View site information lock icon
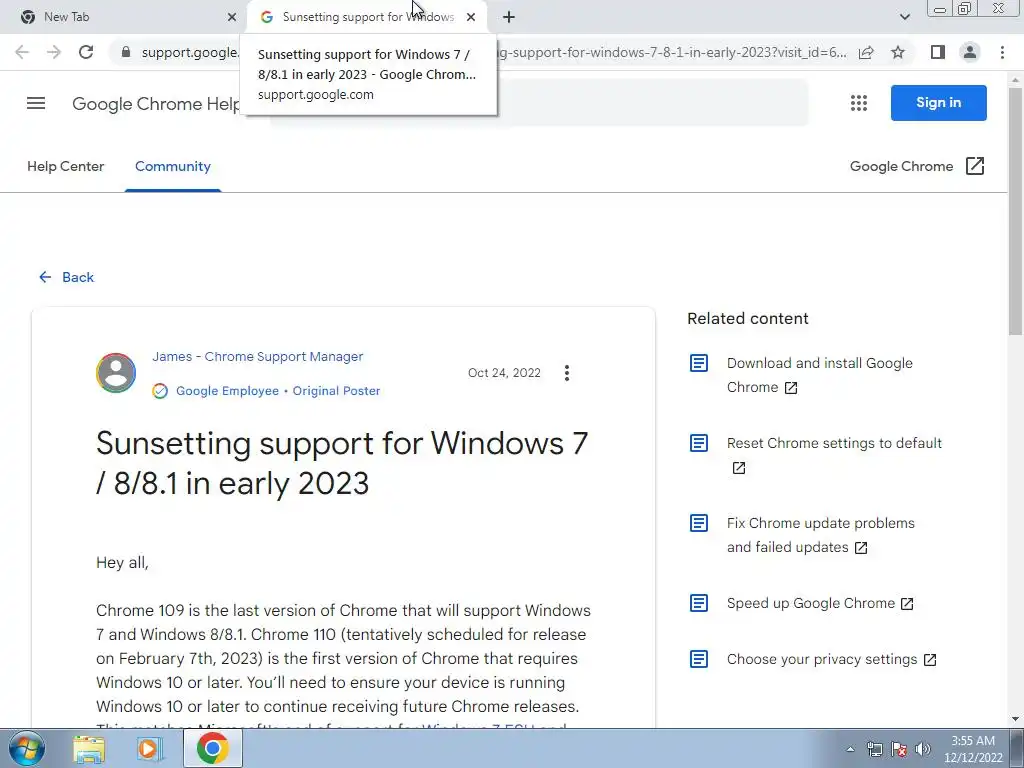 pyautogui.click(x=126, y=52)
